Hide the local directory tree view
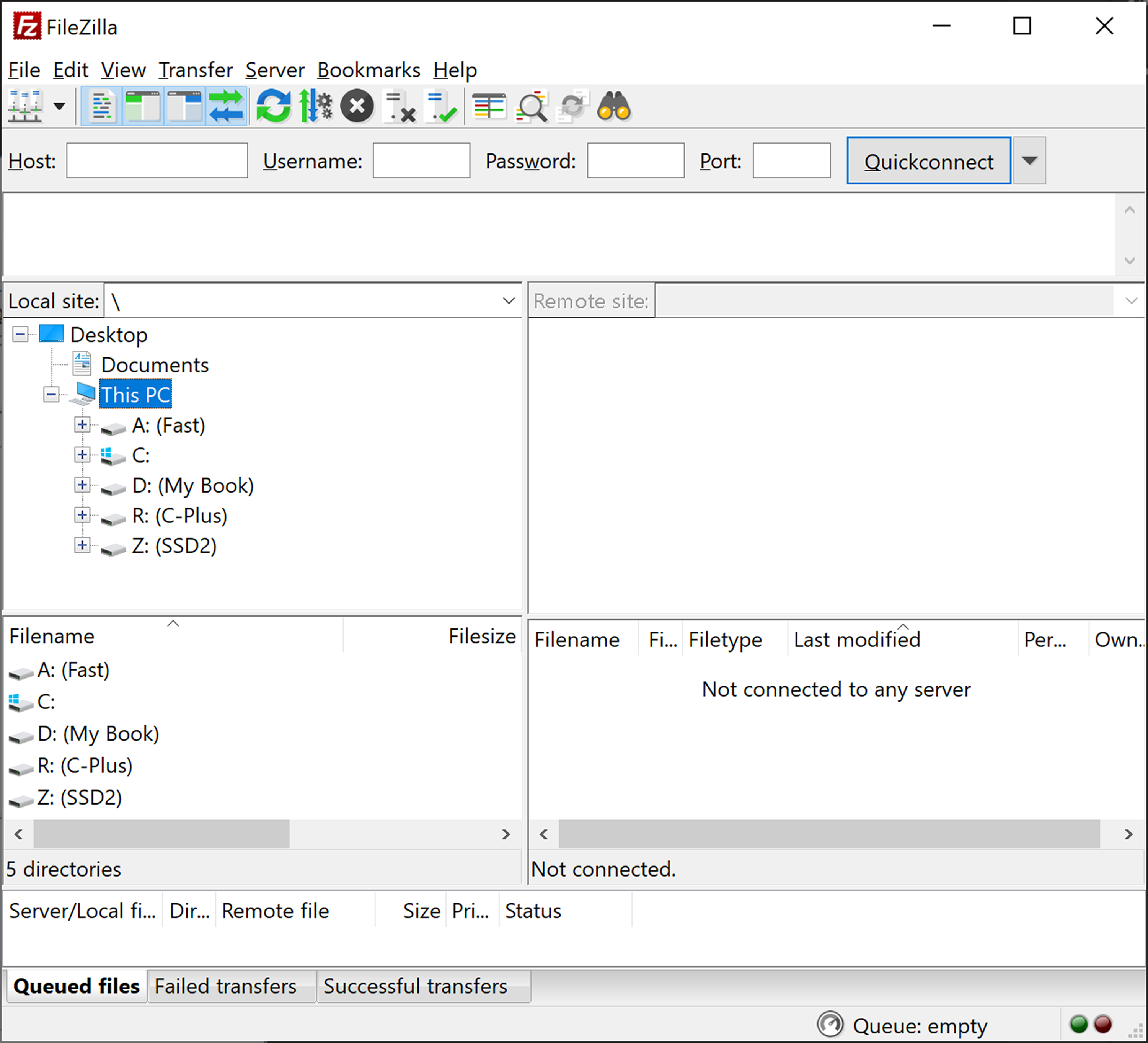Viewport: 1148px width, 1043px height. tap(142, 106)
